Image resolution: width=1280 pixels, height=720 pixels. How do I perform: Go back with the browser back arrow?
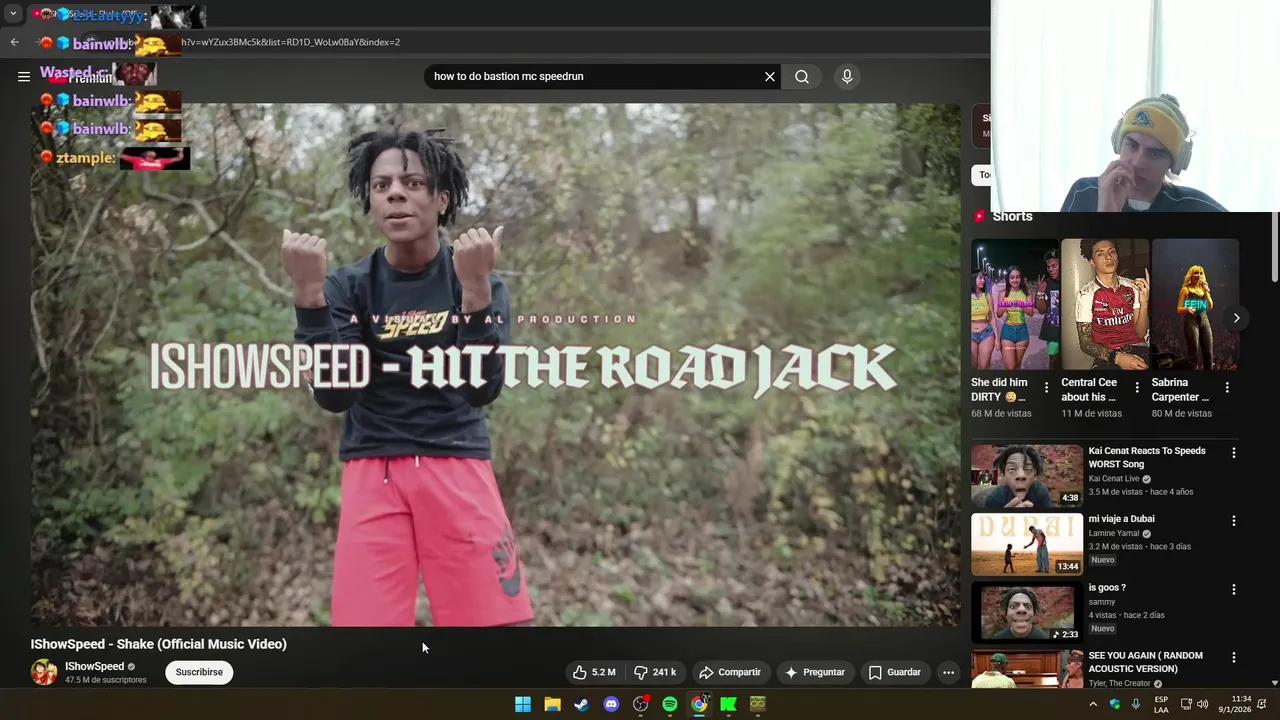click(14, 42)
